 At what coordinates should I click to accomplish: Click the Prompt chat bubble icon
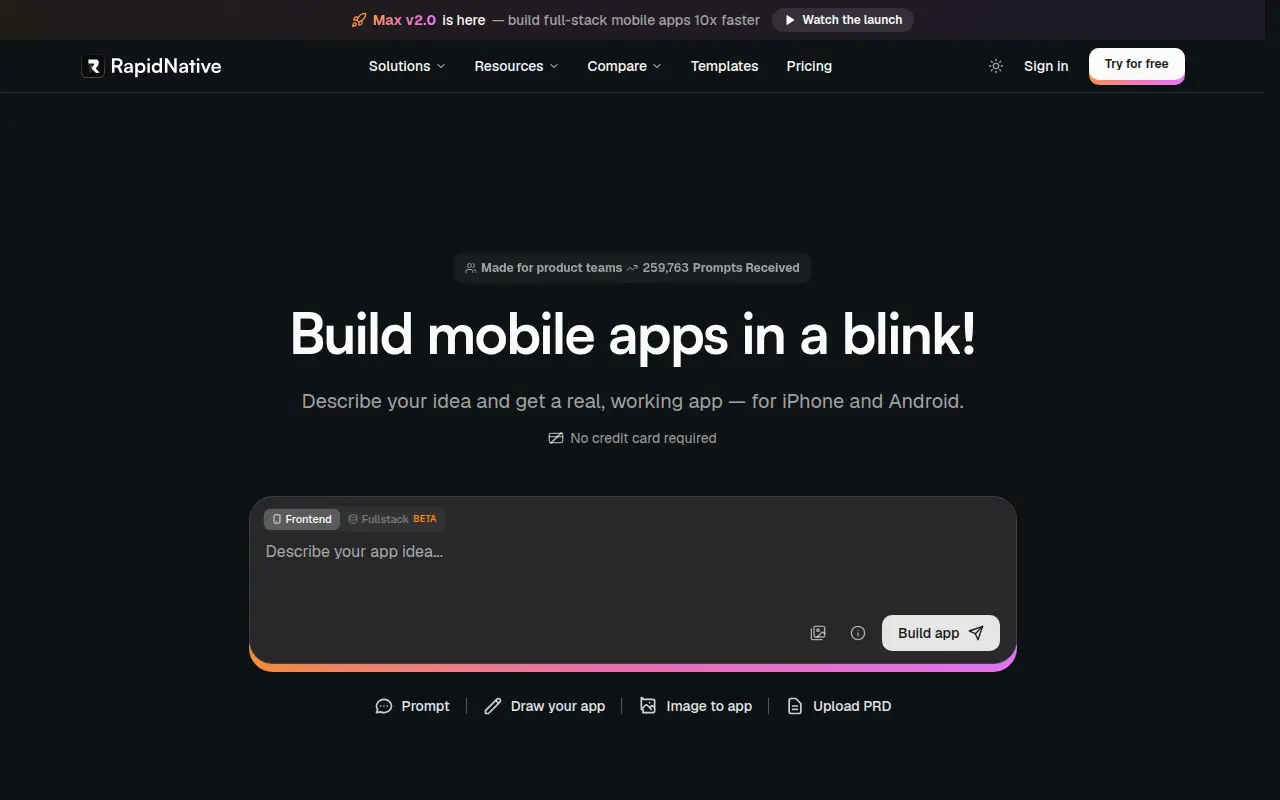384,706
